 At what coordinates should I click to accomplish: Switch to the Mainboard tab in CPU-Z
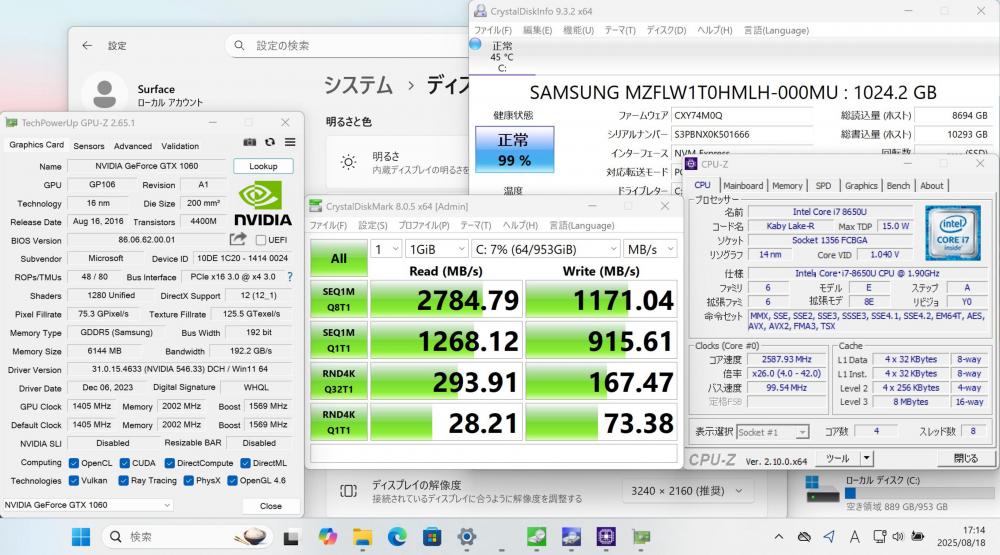(x=743, y=186)
